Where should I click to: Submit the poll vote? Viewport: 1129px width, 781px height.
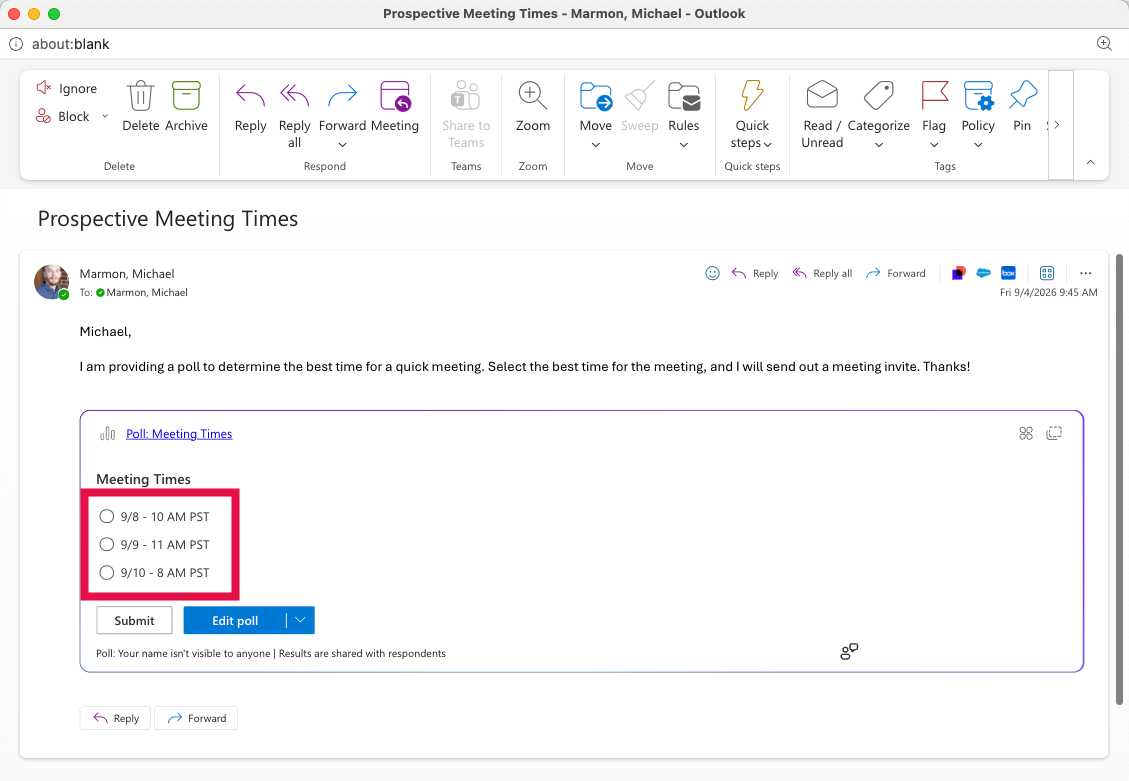pos(134,620)
